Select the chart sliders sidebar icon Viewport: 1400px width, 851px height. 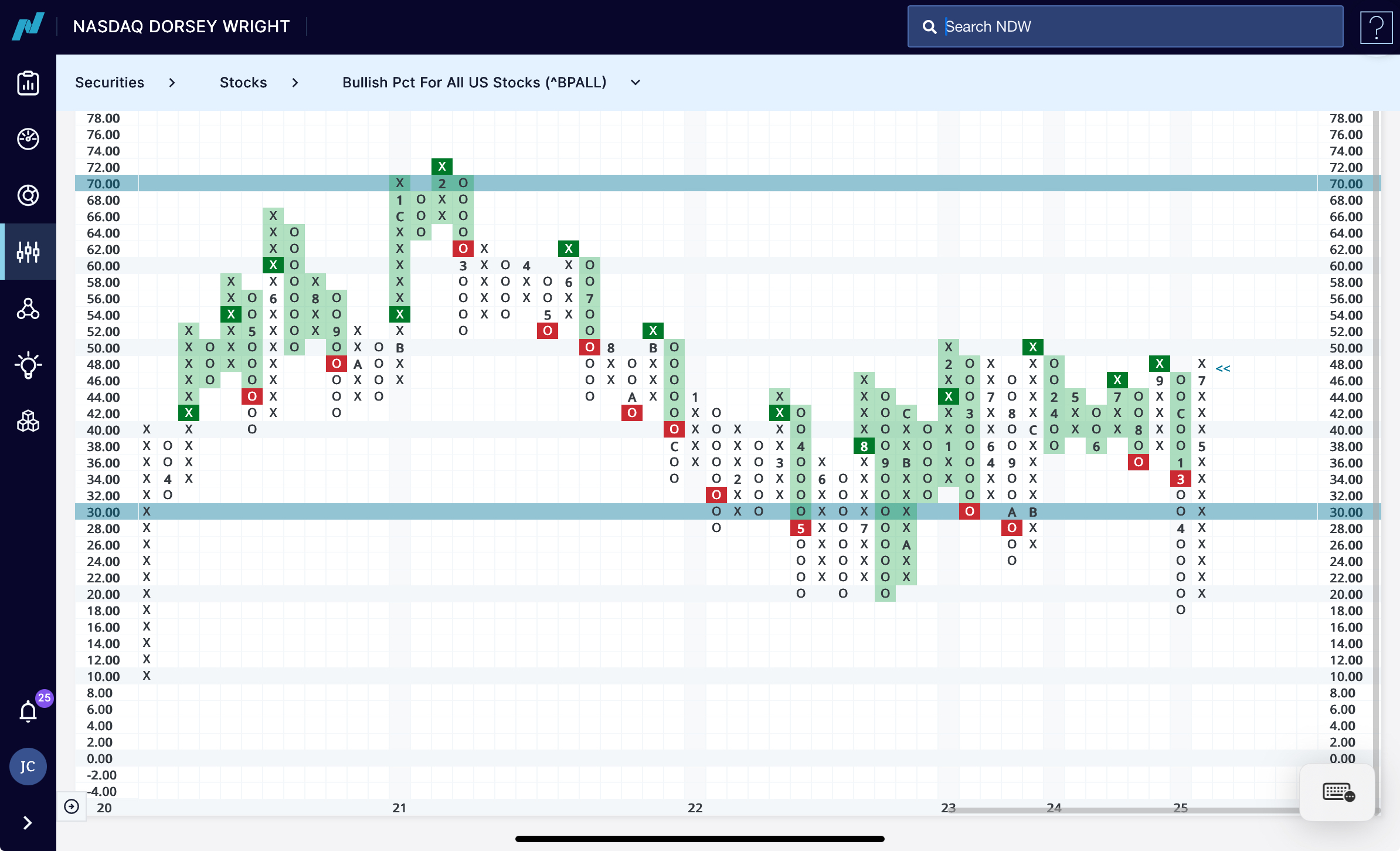click(x=28, y=252)
